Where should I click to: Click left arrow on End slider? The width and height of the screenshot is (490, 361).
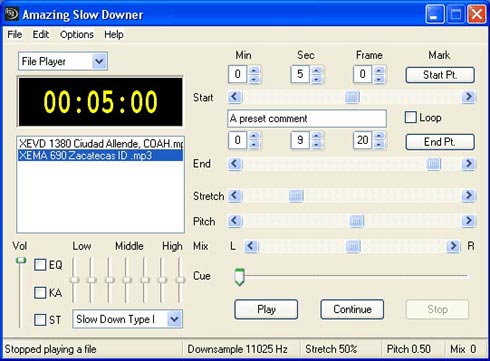tap(235, 164)
